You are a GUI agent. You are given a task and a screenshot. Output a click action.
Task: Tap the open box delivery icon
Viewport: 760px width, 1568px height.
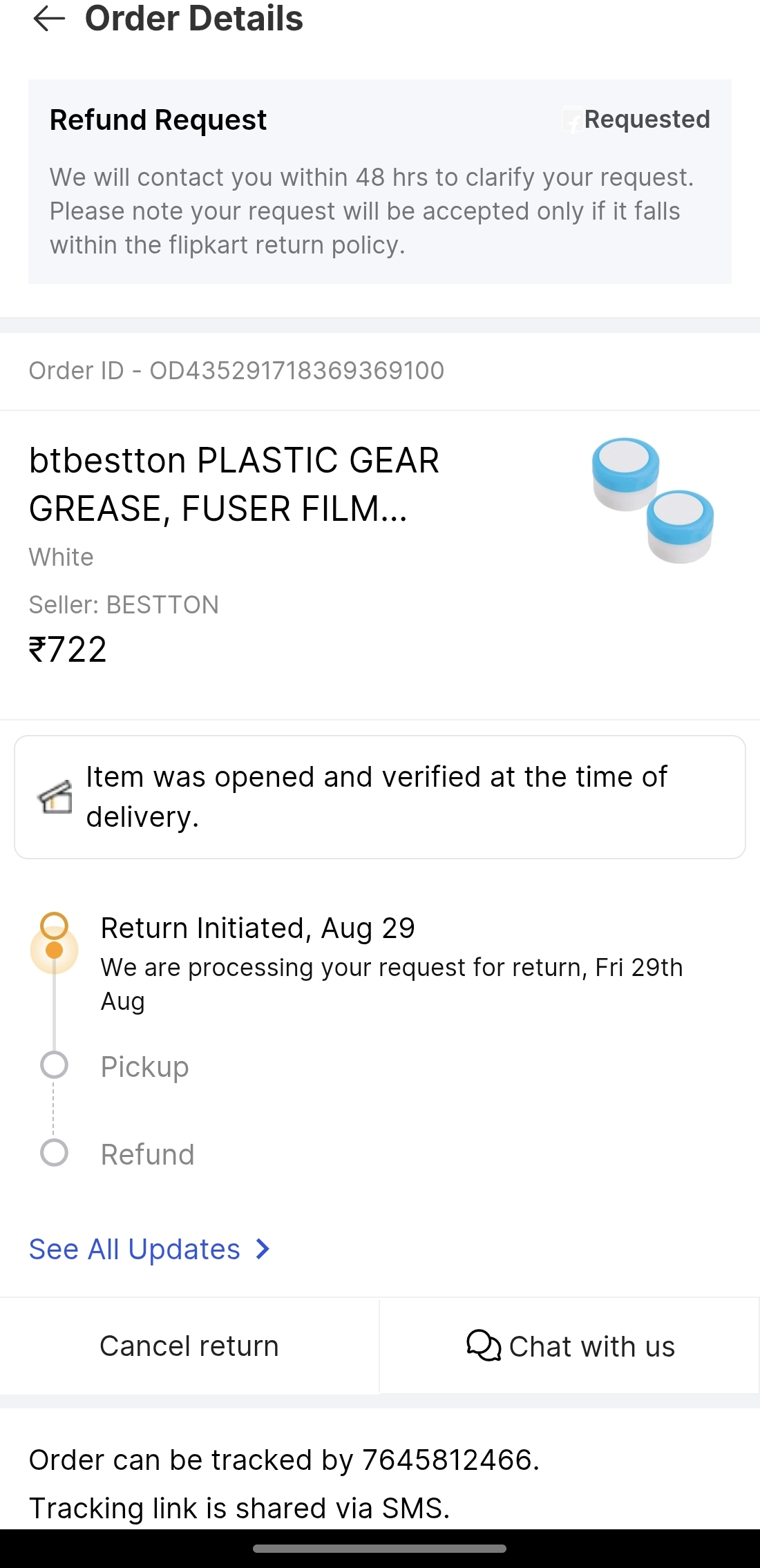(x=55, y=797)
